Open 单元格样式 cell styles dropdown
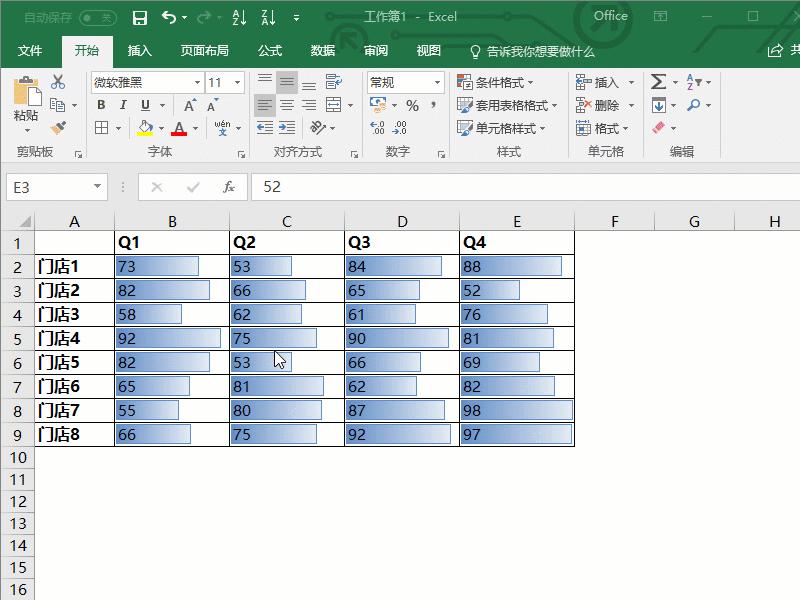Screen dimensions: 800x600 501,128
